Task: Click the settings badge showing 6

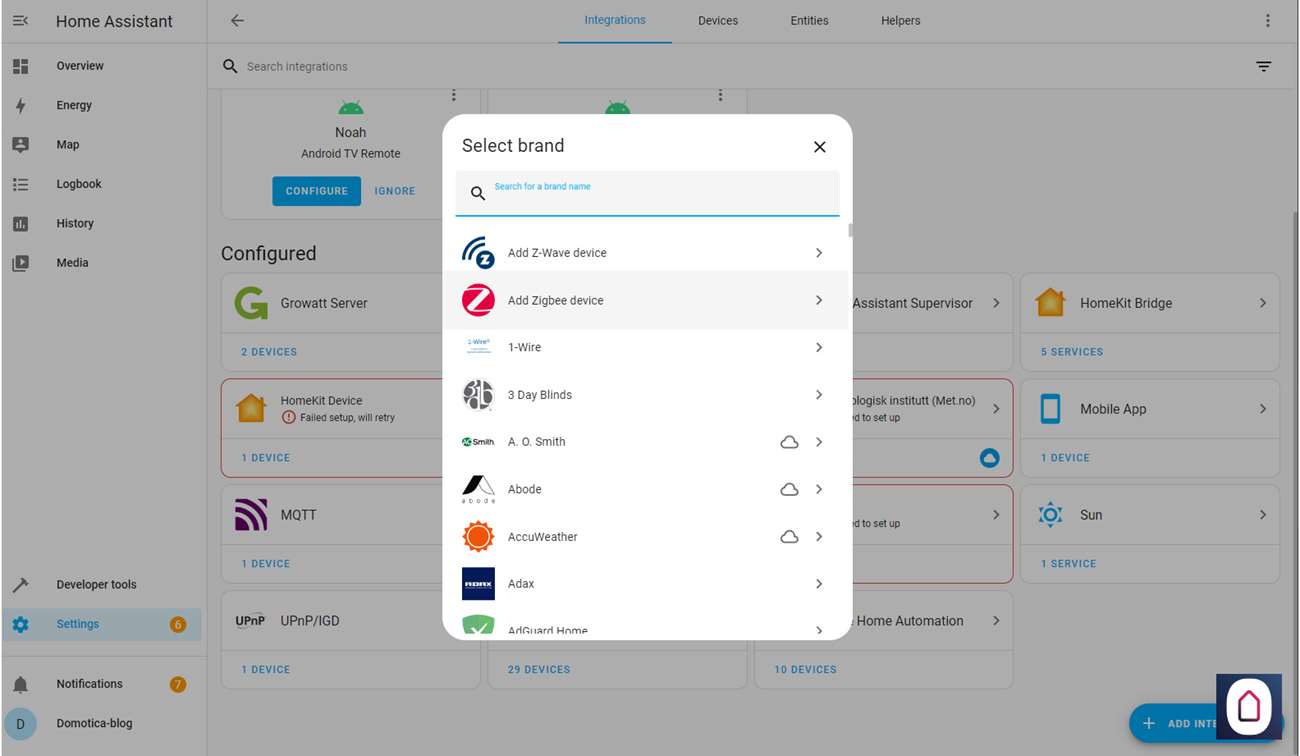Action: pos(178,625)
